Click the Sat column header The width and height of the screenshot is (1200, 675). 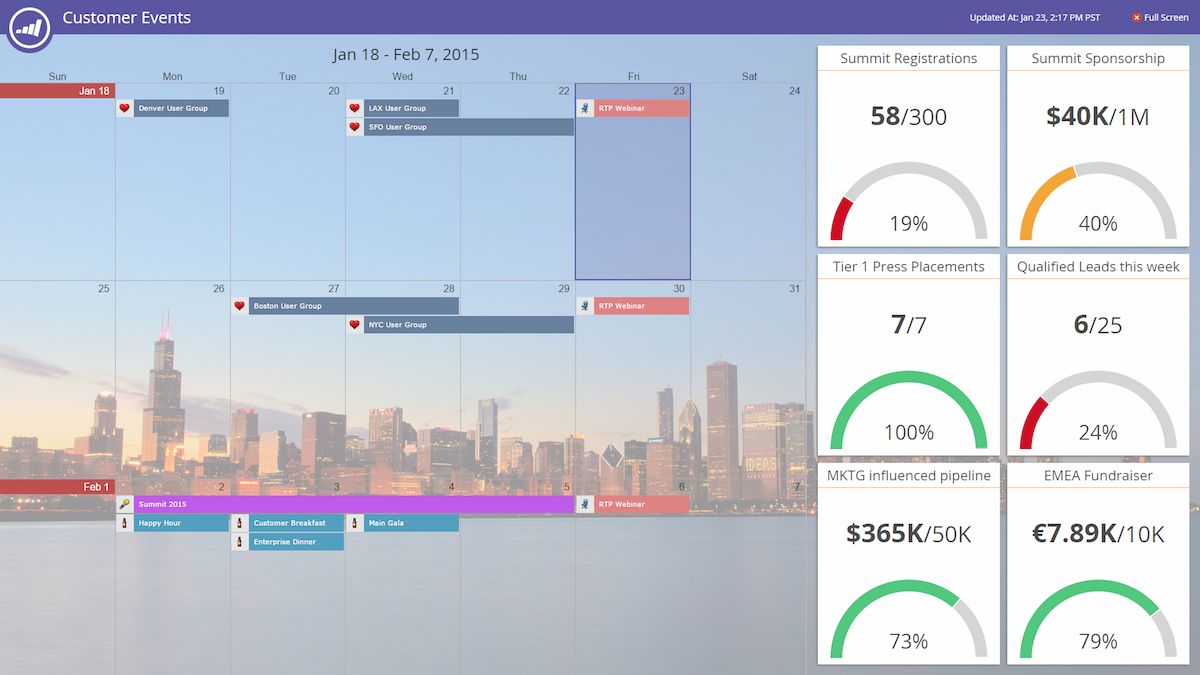(749, 76)
